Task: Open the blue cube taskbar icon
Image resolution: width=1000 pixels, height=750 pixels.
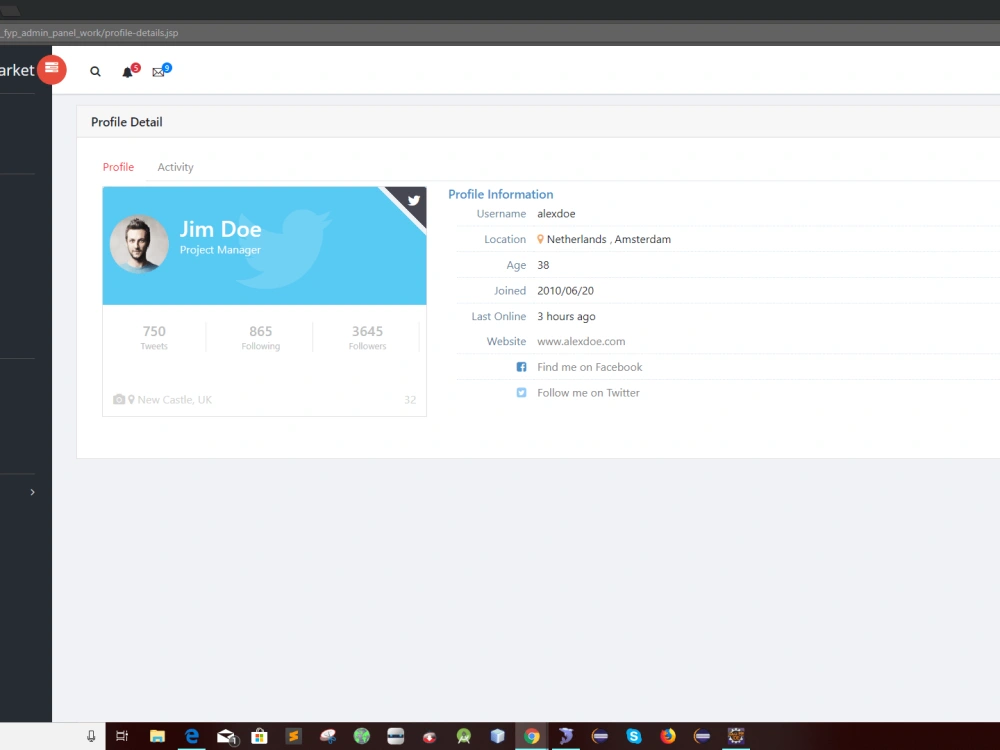Action: (497, 736)
